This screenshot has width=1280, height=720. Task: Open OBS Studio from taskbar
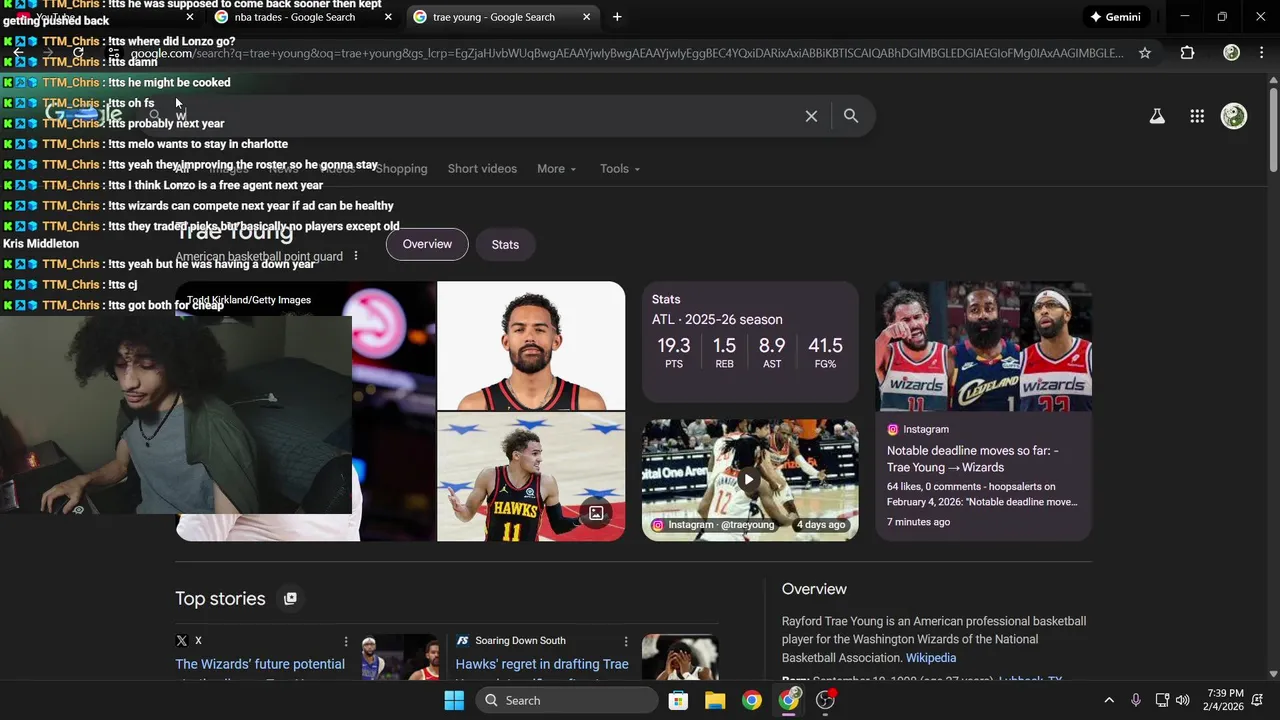[826, 700]
